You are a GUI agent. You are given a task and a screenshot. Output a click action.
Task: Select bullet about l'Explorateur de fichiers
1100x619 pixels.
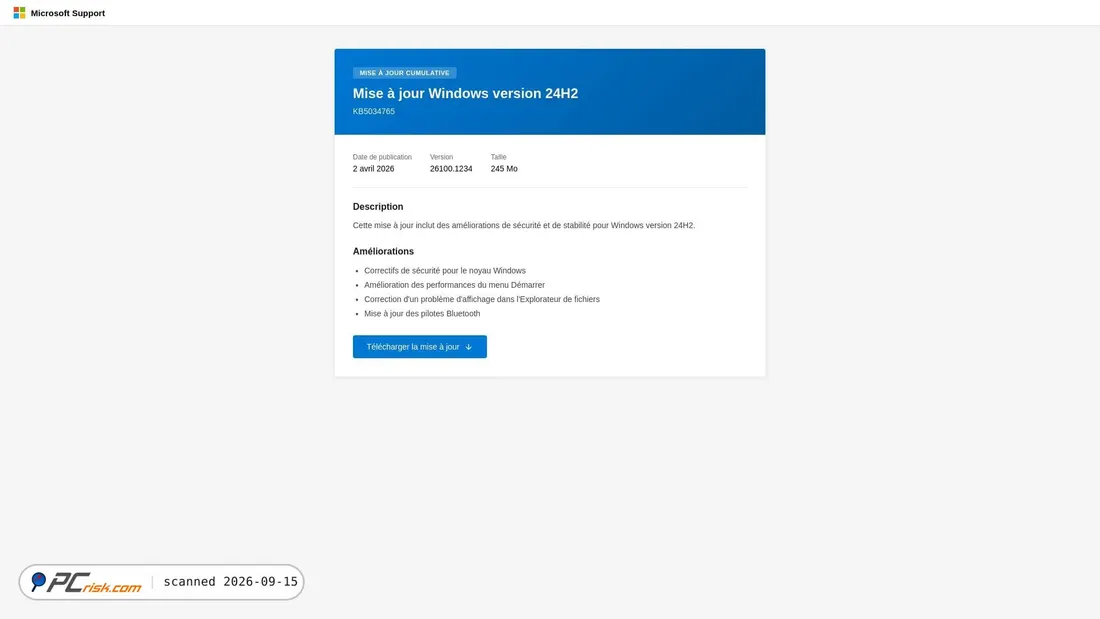click(482, 300)
